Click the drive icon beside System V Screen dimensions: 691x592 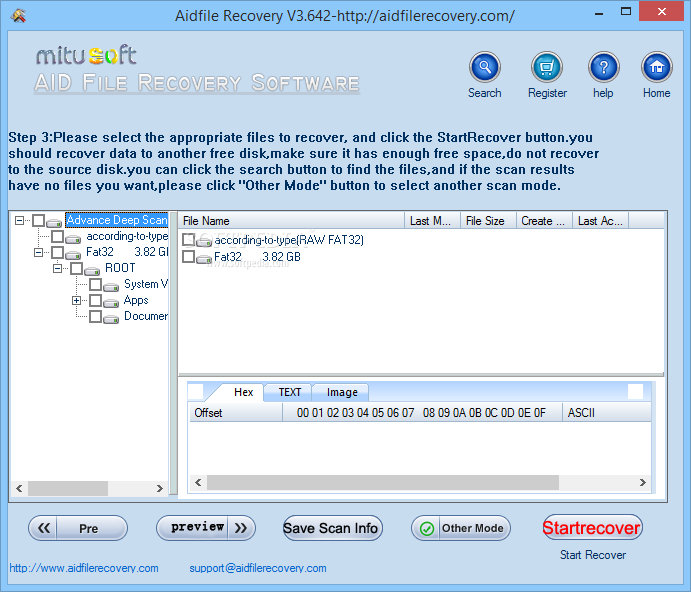111,287
